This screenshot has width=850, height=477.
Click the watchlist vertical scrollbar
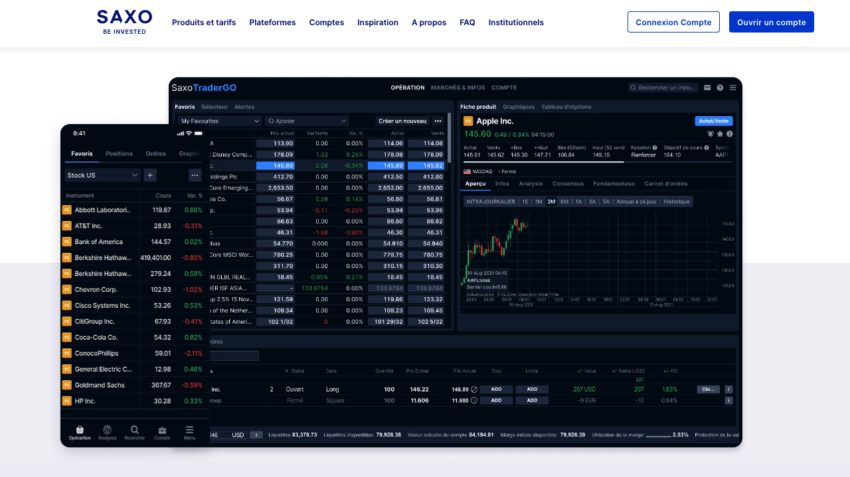[x=449, y=138]
